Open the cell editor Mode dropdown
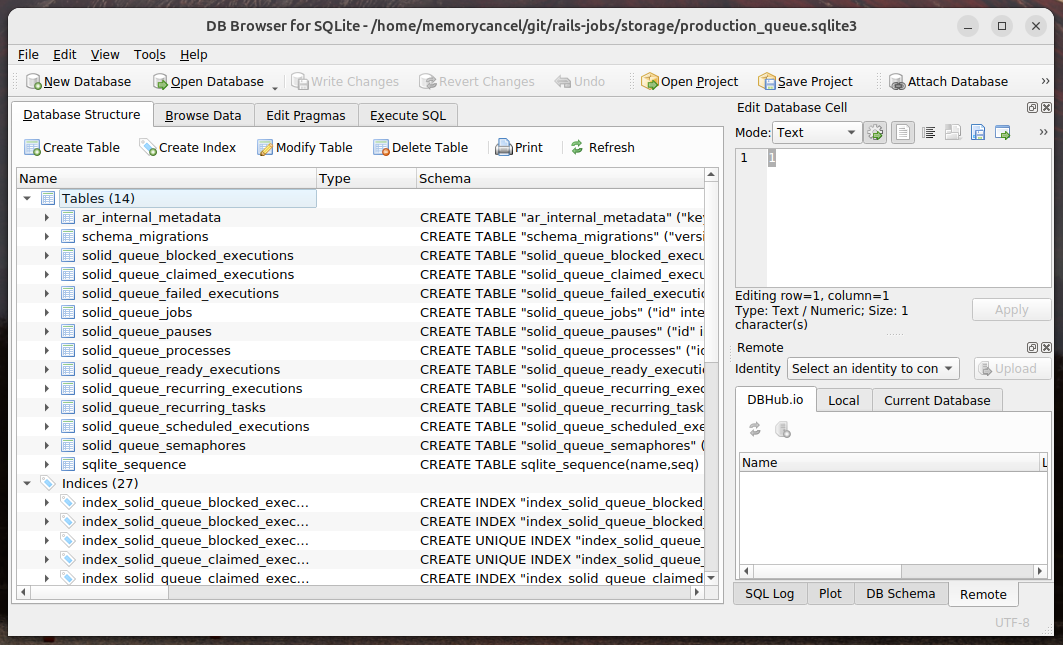Viewport: 1063px width, 645px height. 817,132
